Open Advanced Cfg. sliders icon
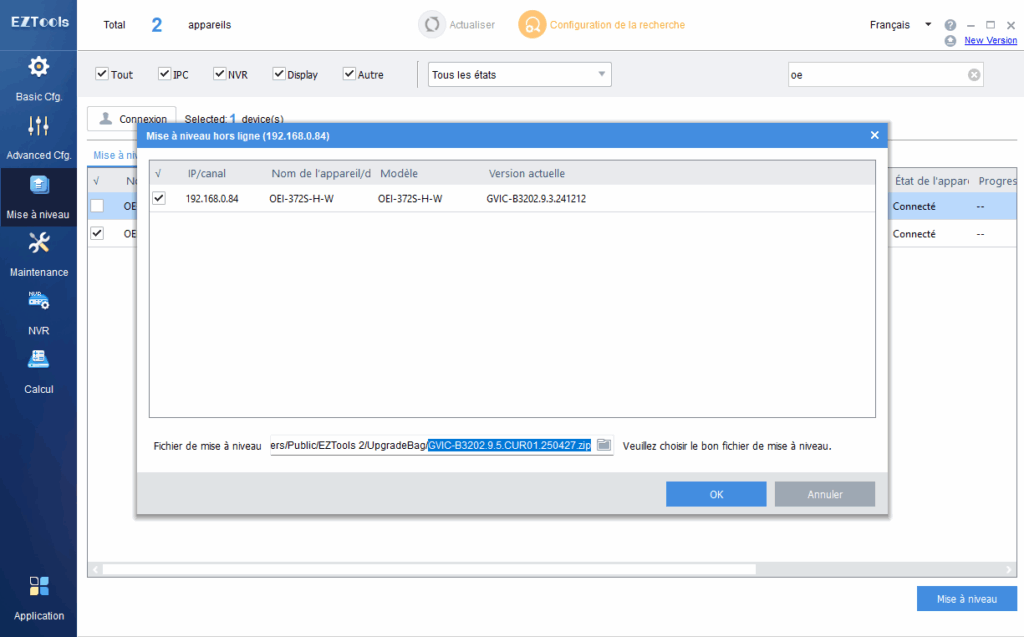Image resolution: width=1024 pixels, height=637 pixels. [39, 125]
